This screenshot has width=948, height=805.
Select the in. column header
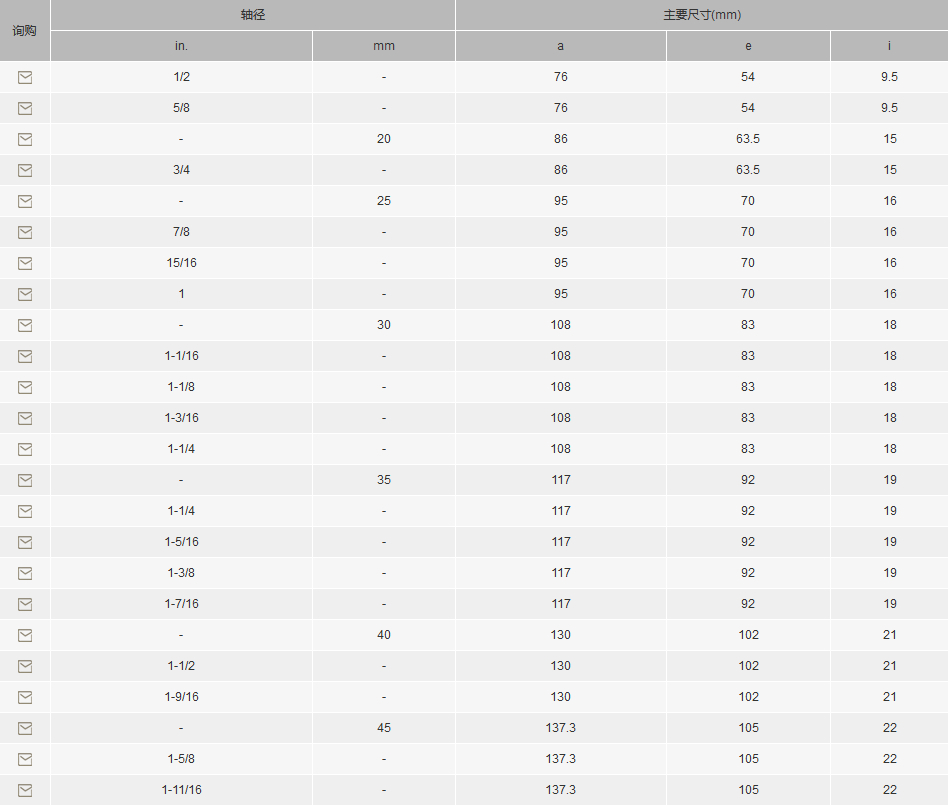tap(181, 46)
